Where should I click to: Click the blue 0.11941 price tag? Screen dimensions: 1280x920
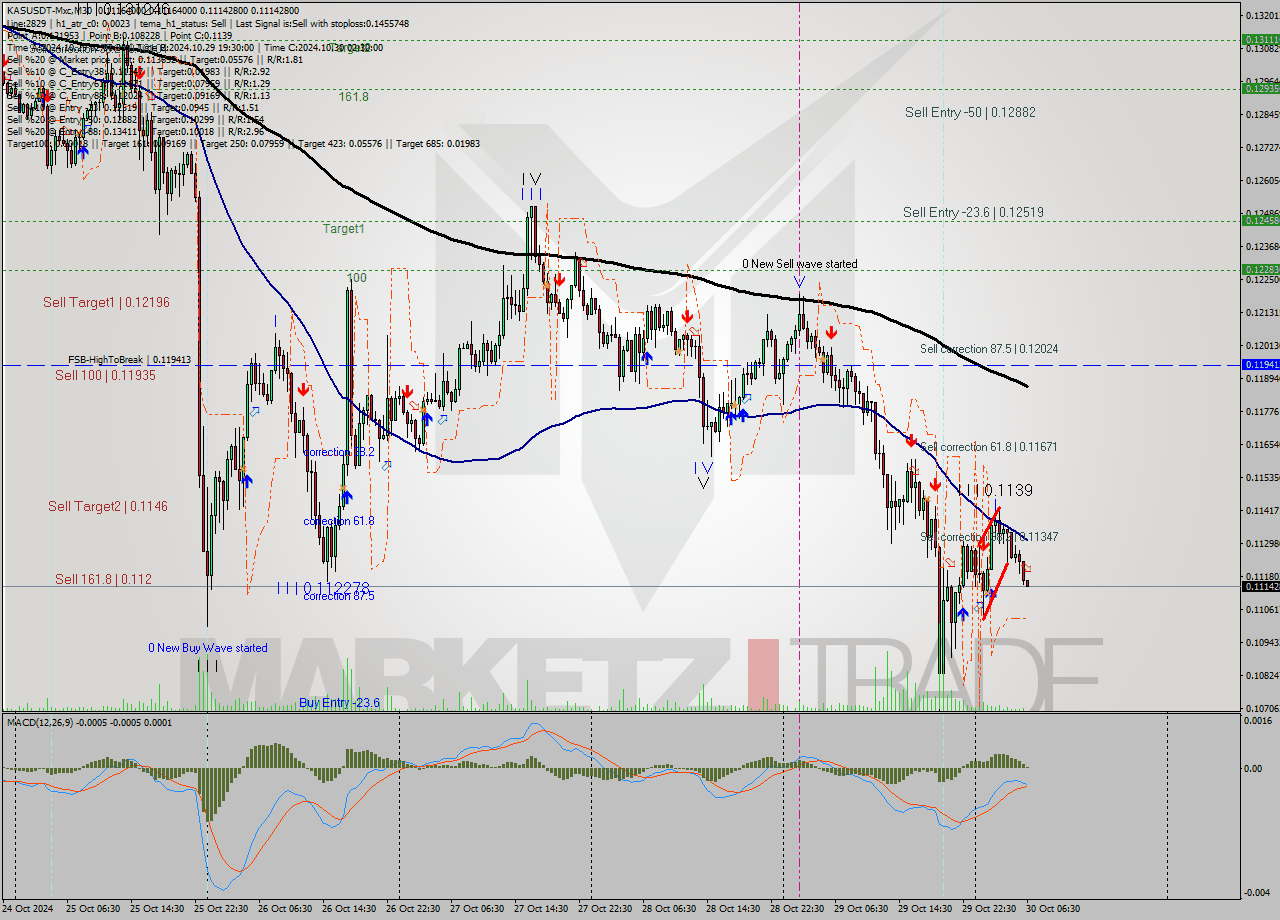point(1260,365)
